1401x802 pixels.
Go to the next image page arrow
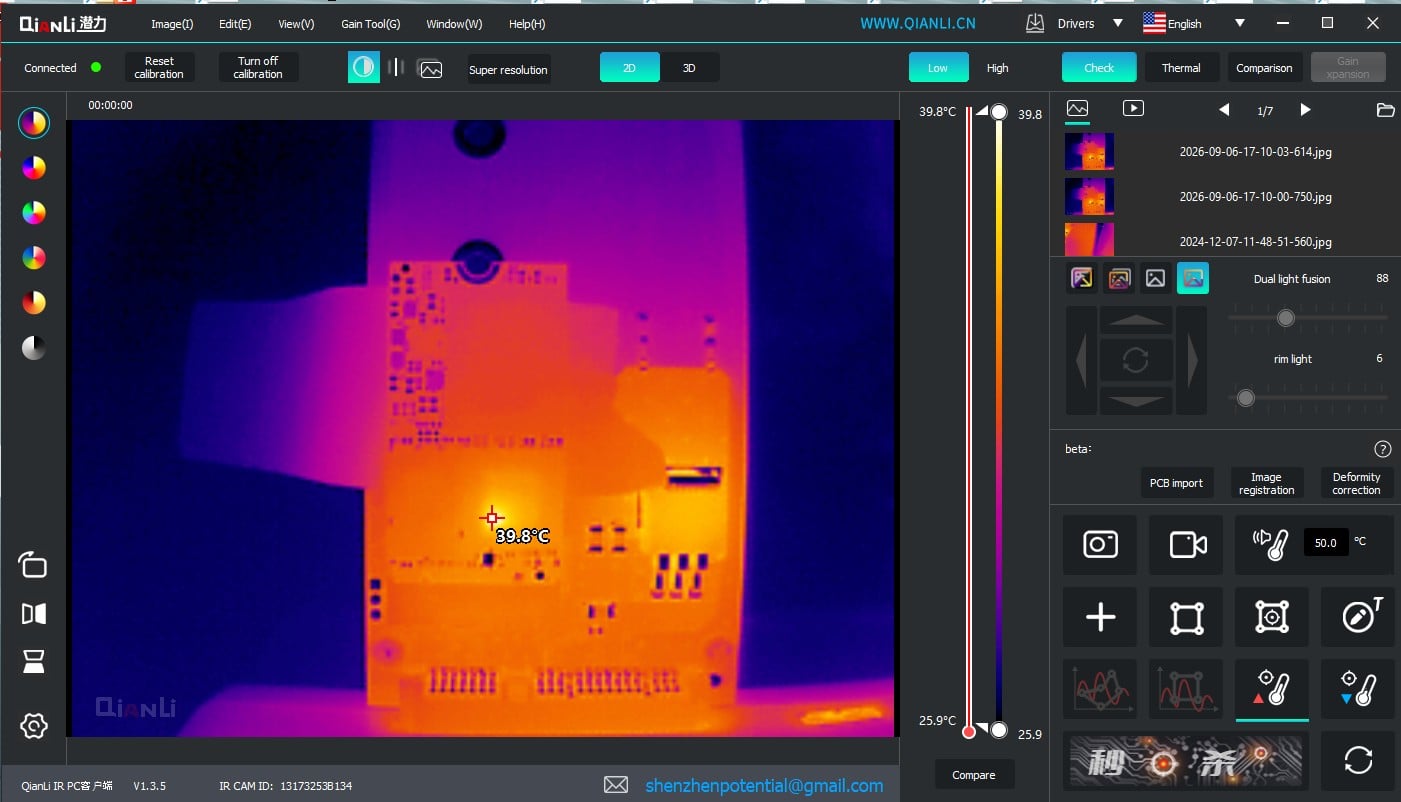click(1305, 110)
